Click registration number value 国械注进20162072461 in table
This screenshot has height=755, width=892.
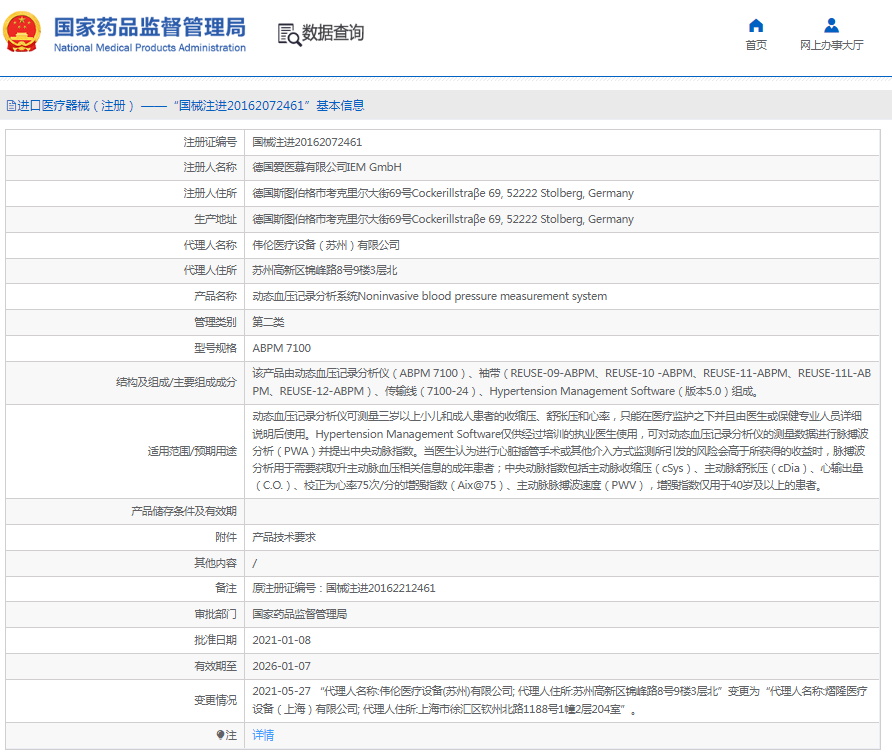pos(307,142)
